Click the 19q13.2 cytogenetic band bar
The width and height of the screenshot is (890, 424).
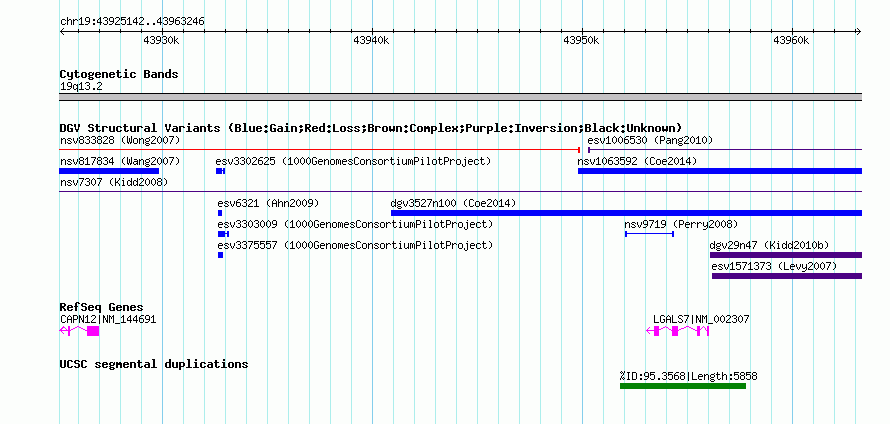point(461,97)
